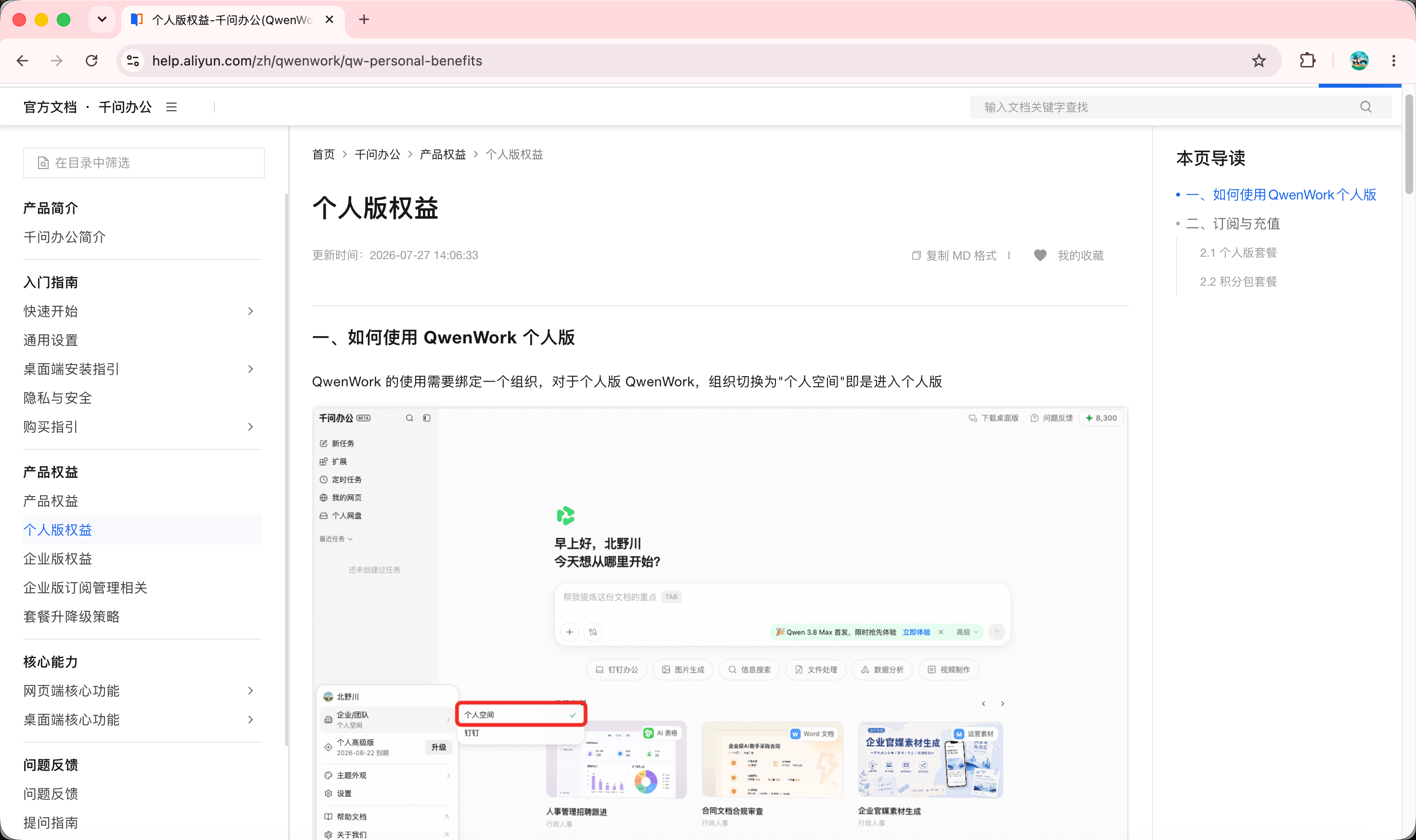Image resolution: width=1416 pixels, height=840 pixels.
Task: Go back to the previous page
Action: [23, 61]
